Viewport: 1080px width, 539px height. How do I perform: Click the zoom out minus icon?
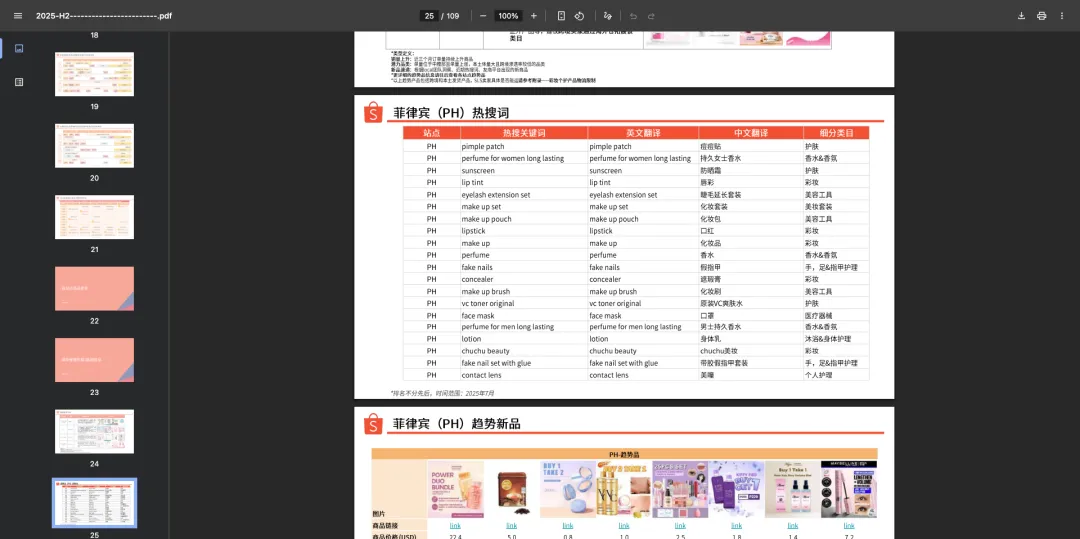pos(483,16)
